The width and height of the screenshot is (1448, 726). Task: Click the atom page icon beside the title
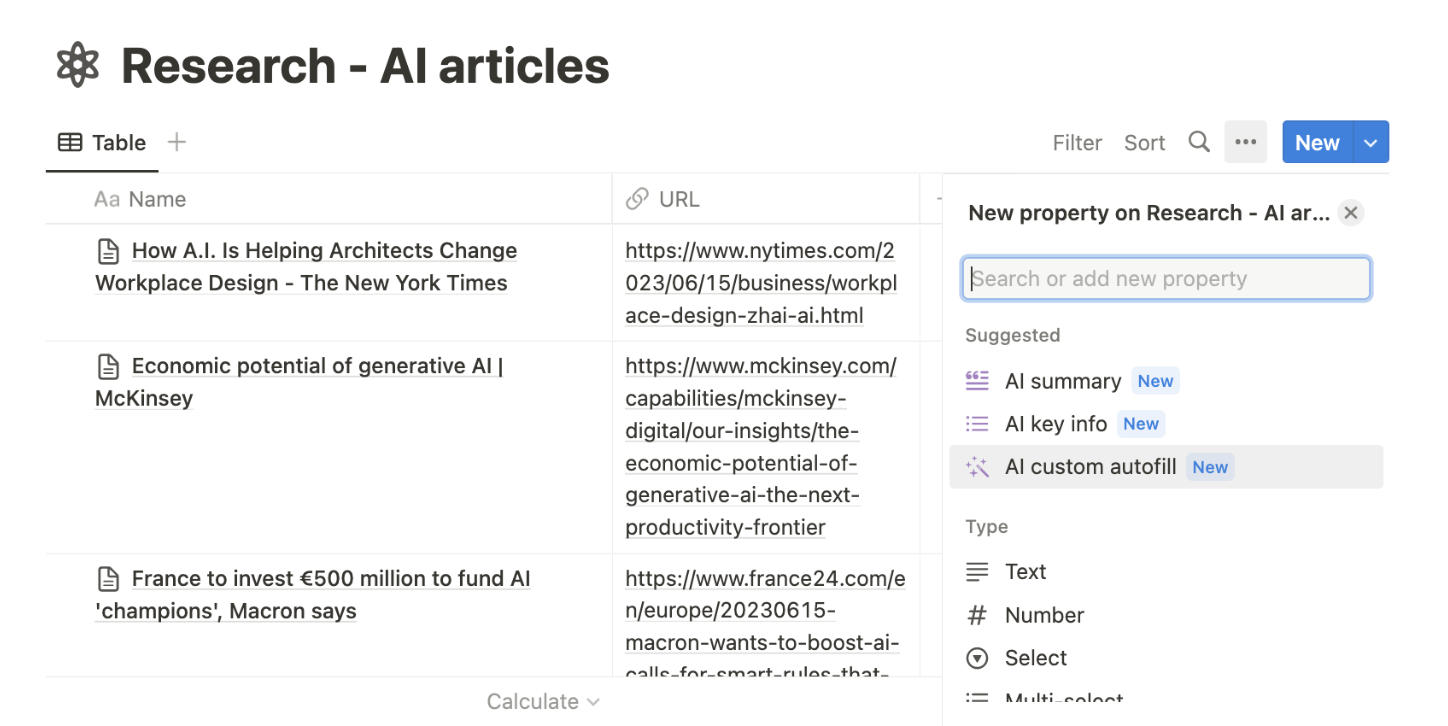point(78,66)
